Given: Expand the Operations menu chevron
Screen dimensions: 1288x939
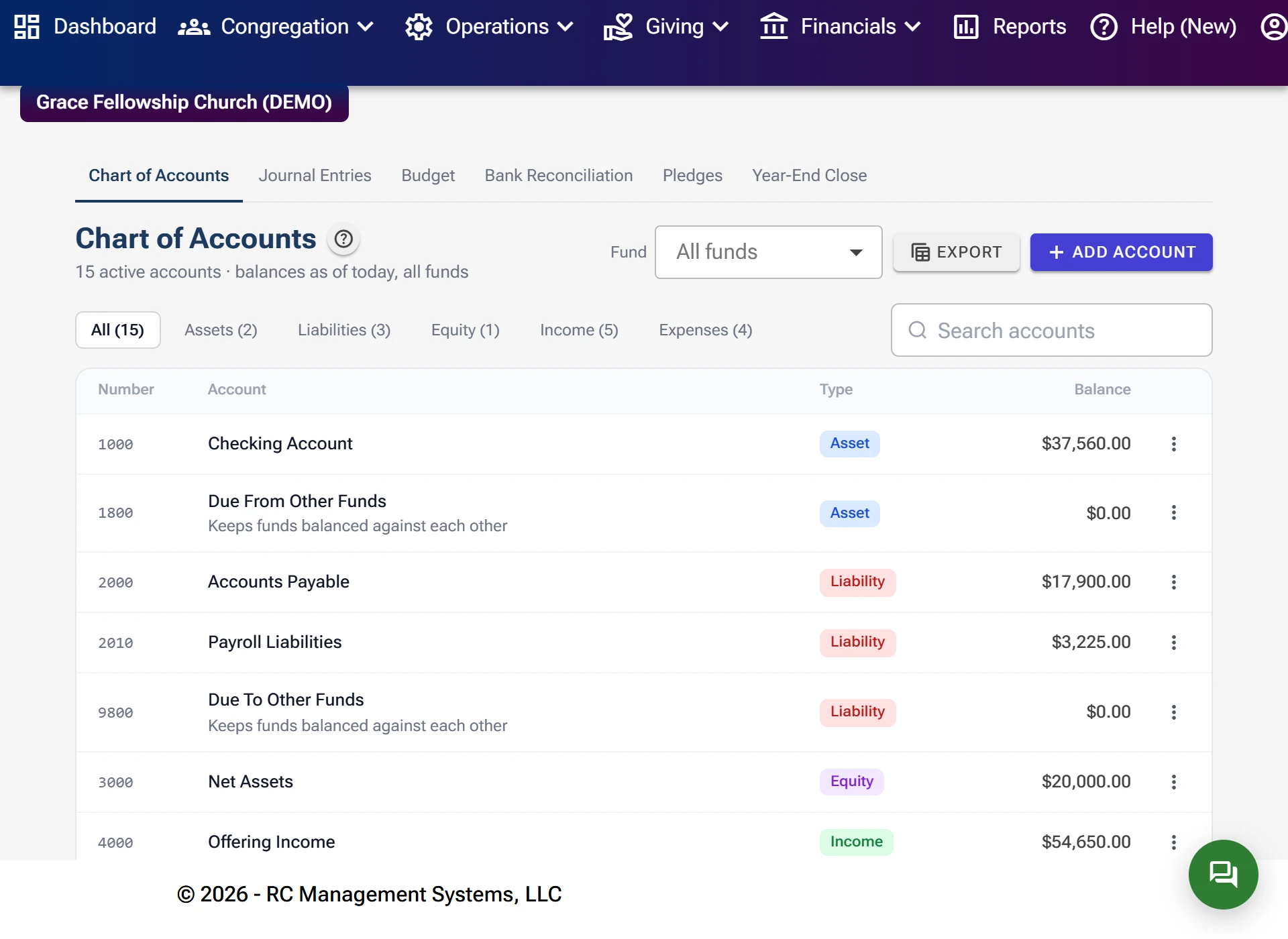Looking at the screenshot, I should click(566, 27).
